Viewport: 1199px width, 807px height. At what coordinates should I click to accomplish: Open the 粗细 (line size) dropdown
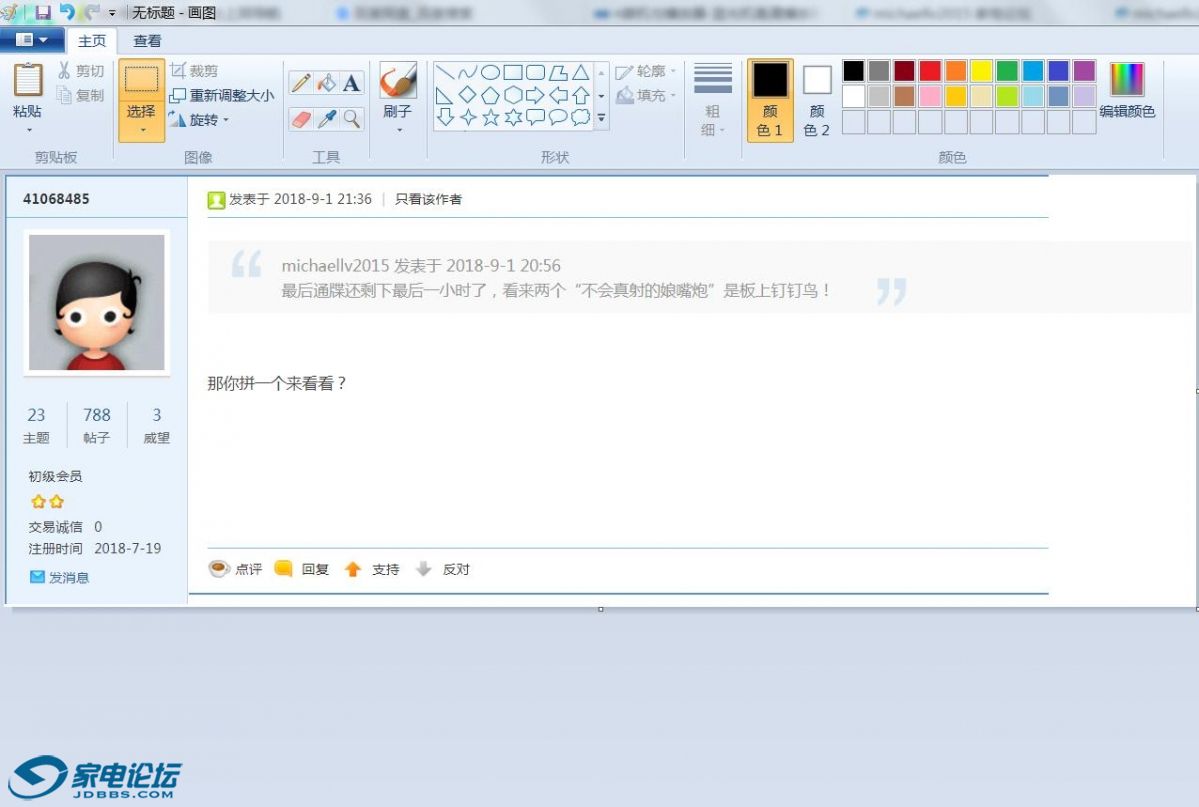[712, 100]
